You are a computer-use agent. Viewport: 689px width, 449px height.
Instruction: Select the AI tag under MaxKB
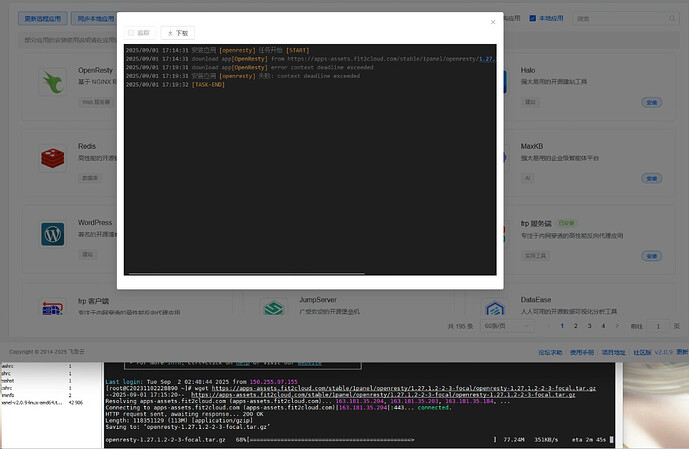click(x=528, y=178)
